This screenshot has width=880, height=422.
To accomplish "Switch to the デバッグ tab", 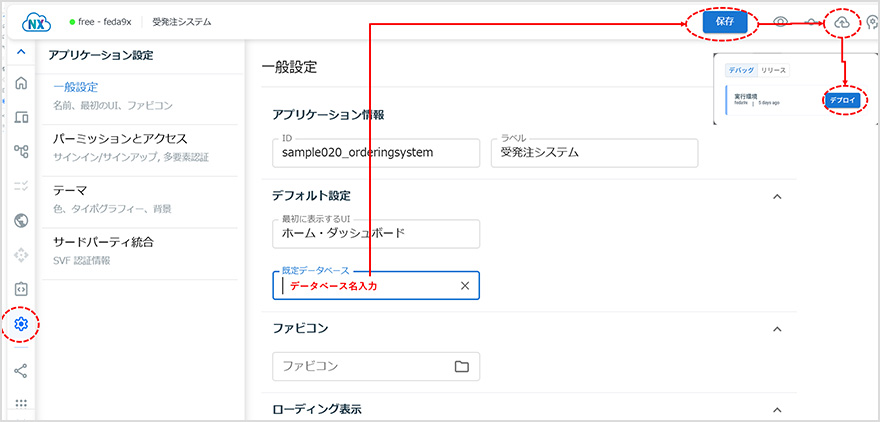I will [x=741, y=70].
